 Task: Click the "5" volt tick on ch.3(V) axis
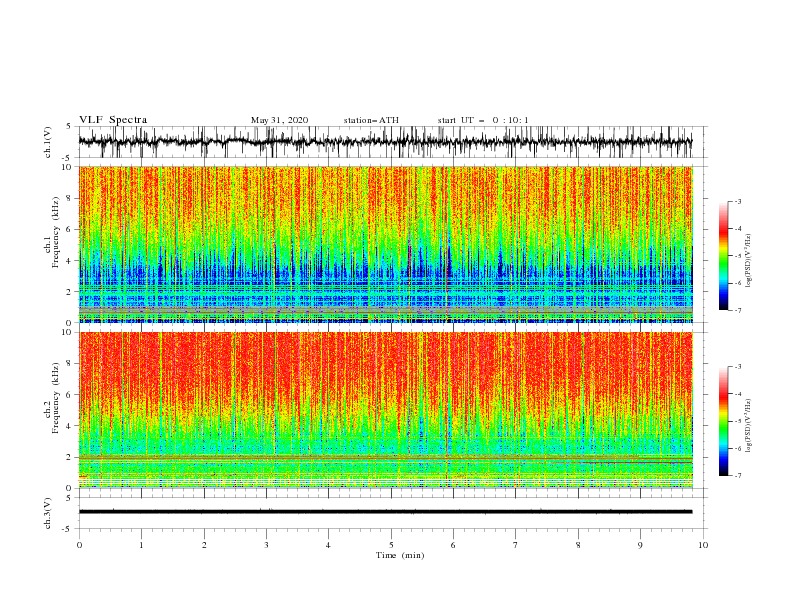[x=70, y=498]
